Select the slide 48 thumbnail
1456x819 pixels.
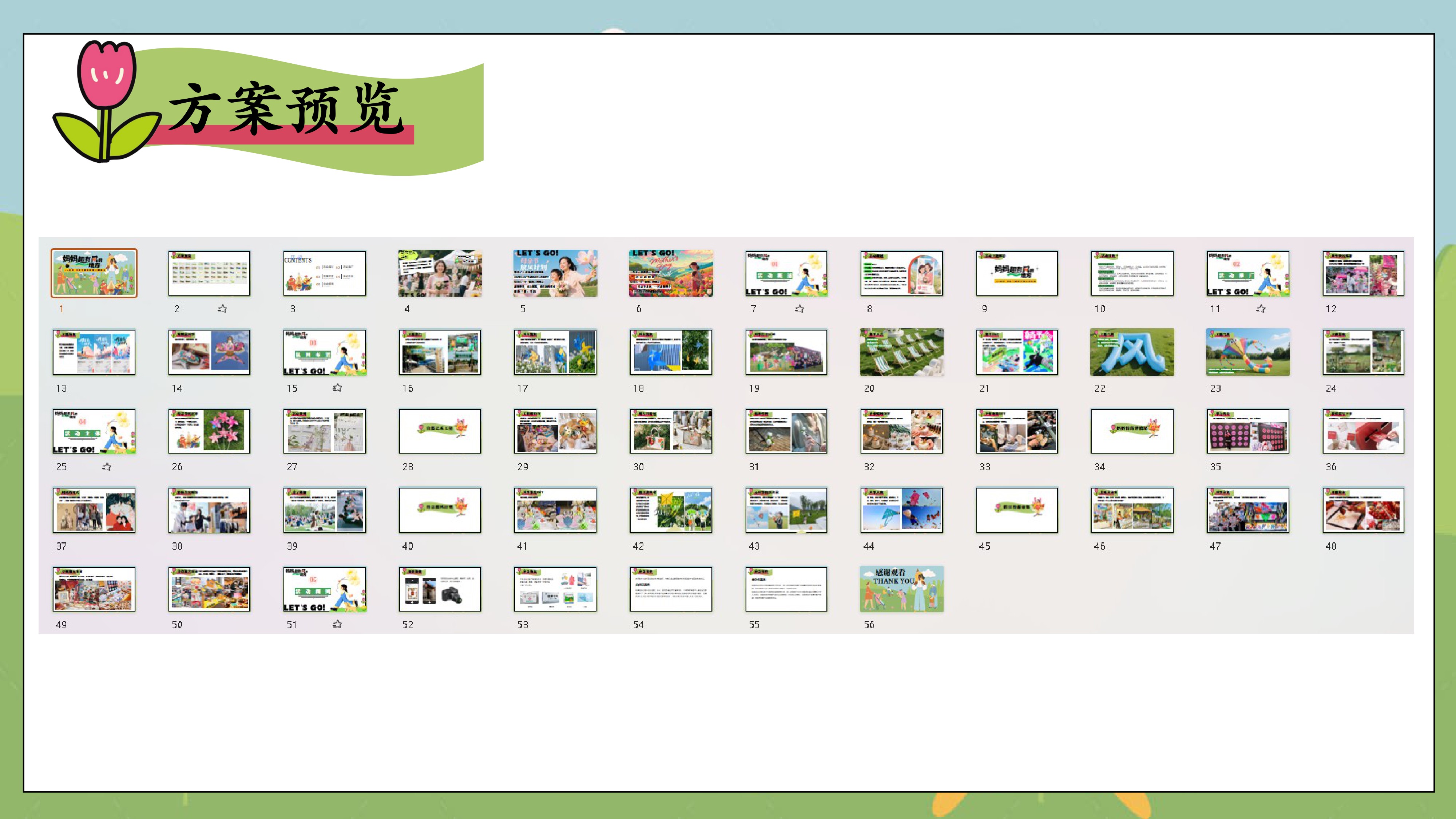coord(1363,510)
